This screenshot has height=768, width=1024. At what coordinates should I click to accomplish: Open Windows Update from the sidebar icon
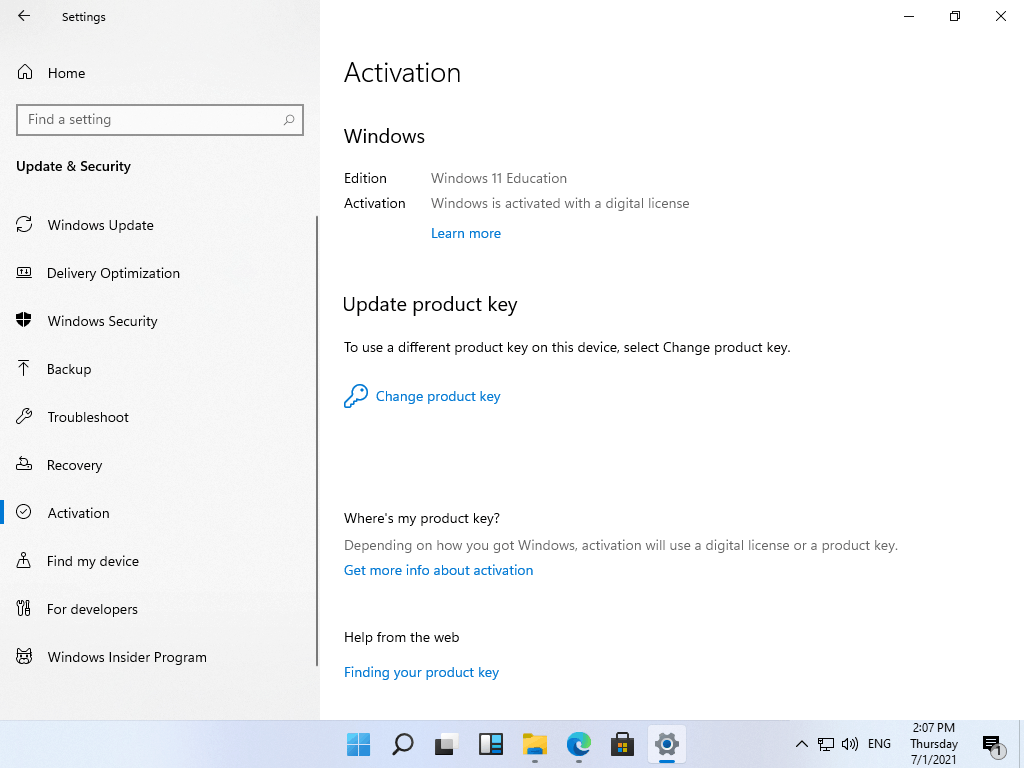click(x=24, y=225)
